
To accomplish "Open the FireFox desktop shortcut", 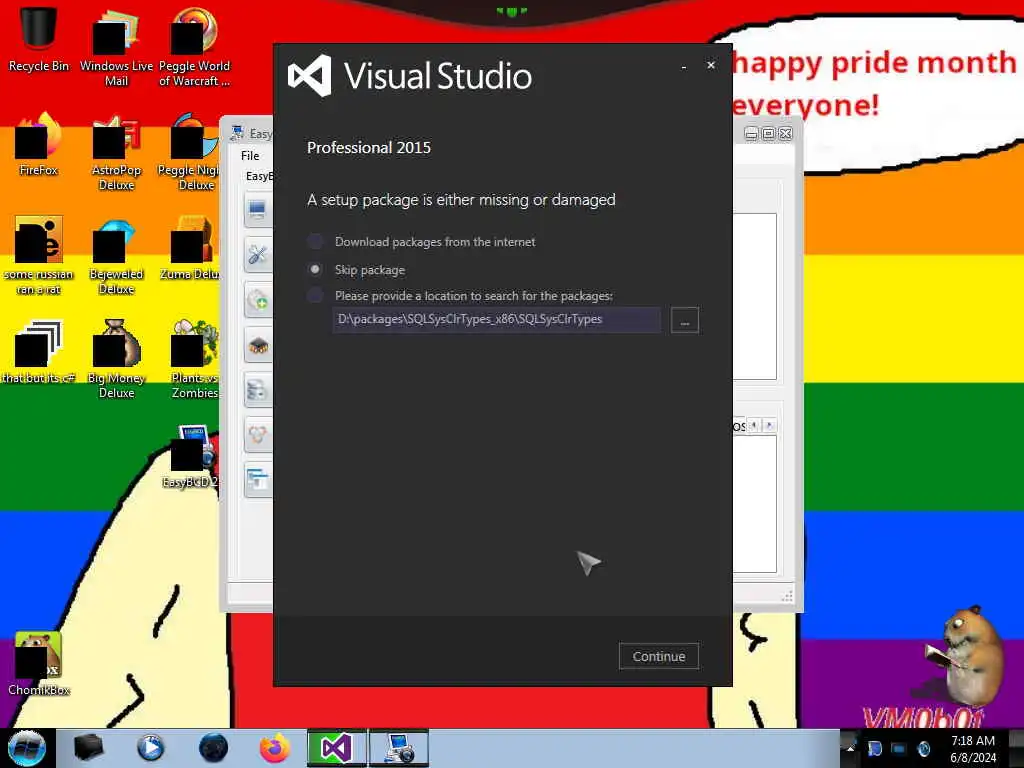I will pyautogui.click(x=39, y=144).
